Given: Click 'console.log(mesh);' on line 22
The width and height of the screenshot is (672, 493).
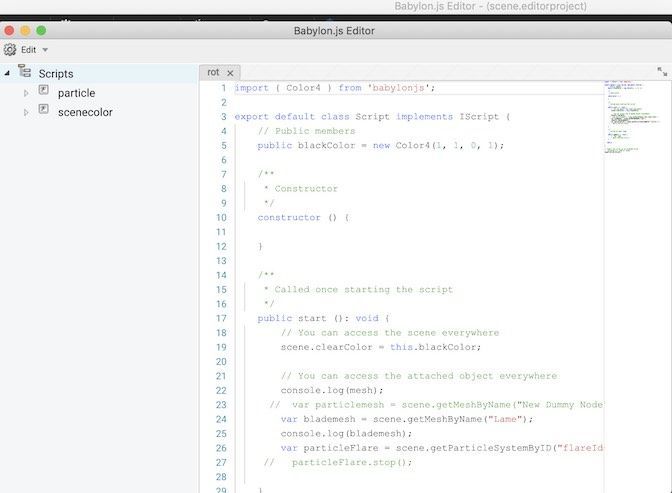Looking at the screenshot, I should click(332, 391).
